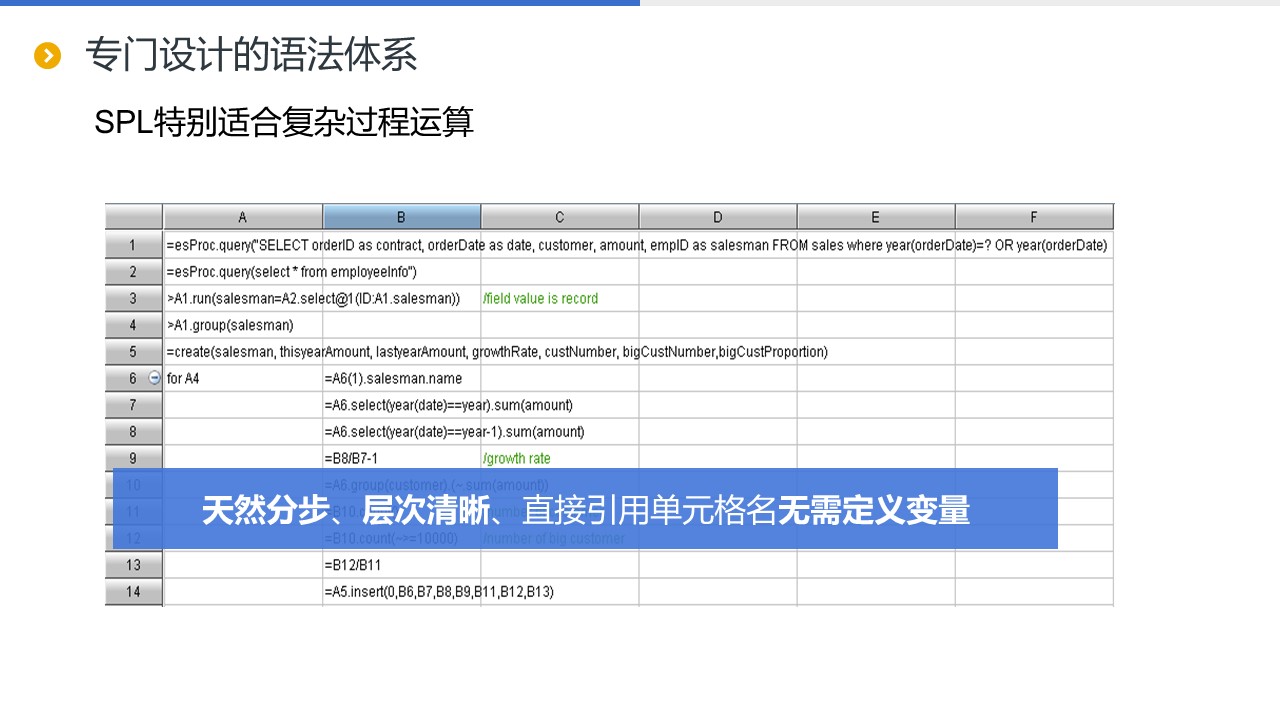This screenshot has width=1280, height=720.
Task: Select column E header
Action: click(876, 217)
